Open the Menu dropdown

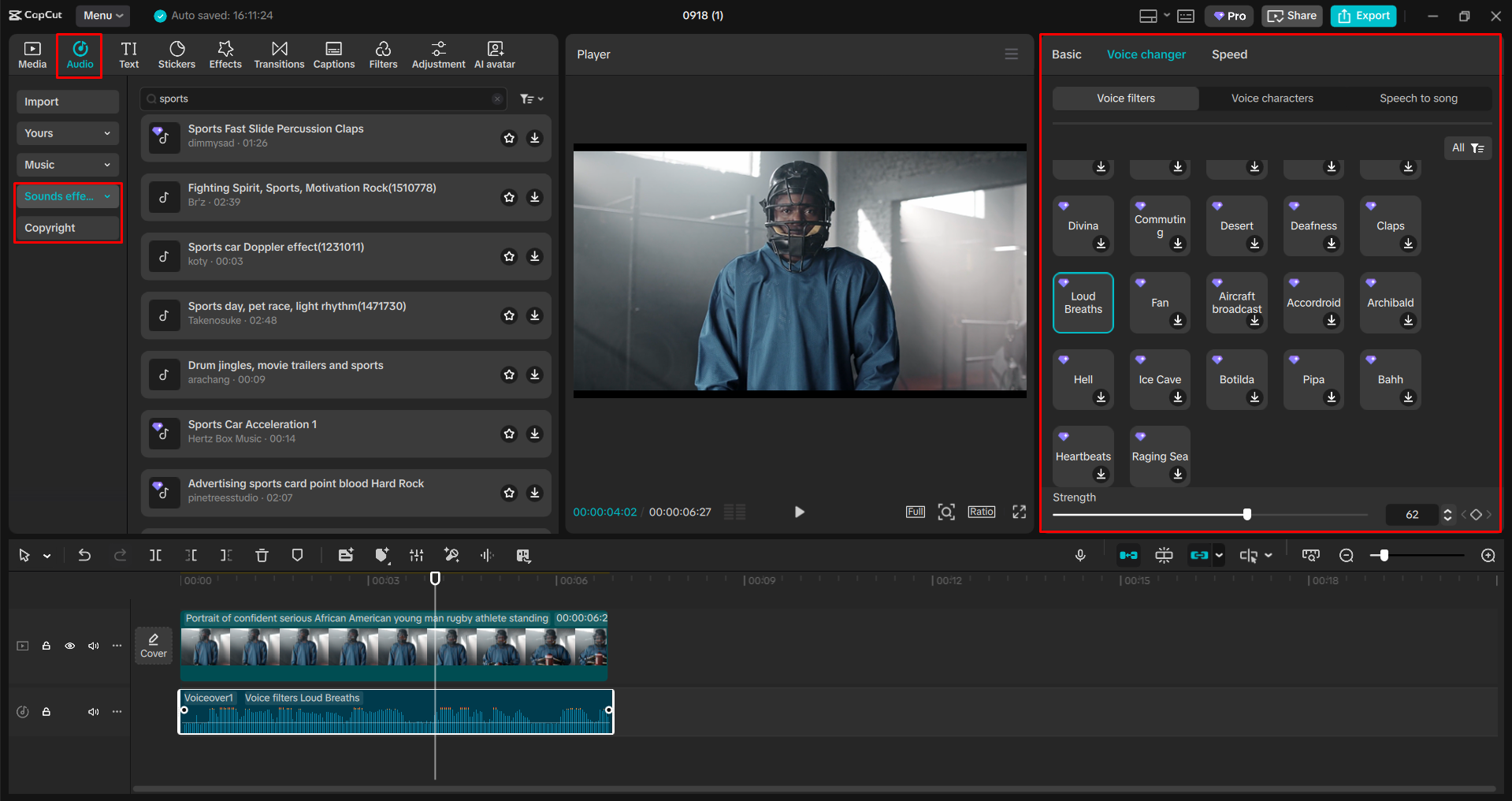(102, 15)
